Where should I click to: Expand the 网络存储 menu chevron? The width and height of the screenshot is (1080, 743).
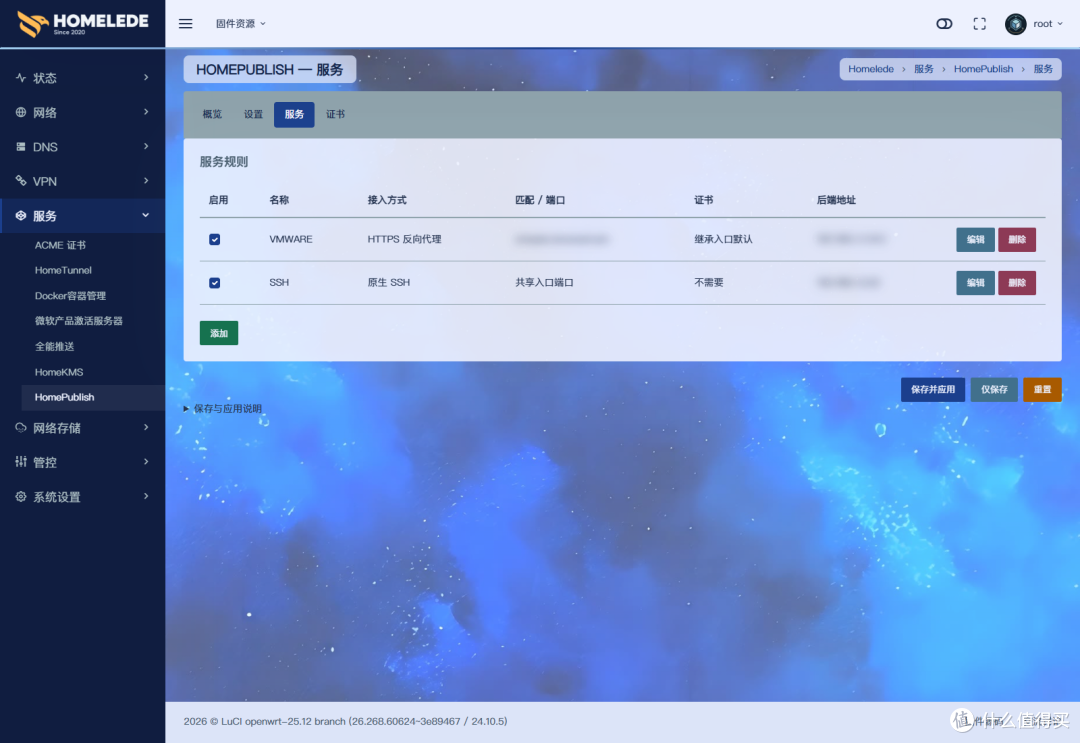(x=146, y=427)
